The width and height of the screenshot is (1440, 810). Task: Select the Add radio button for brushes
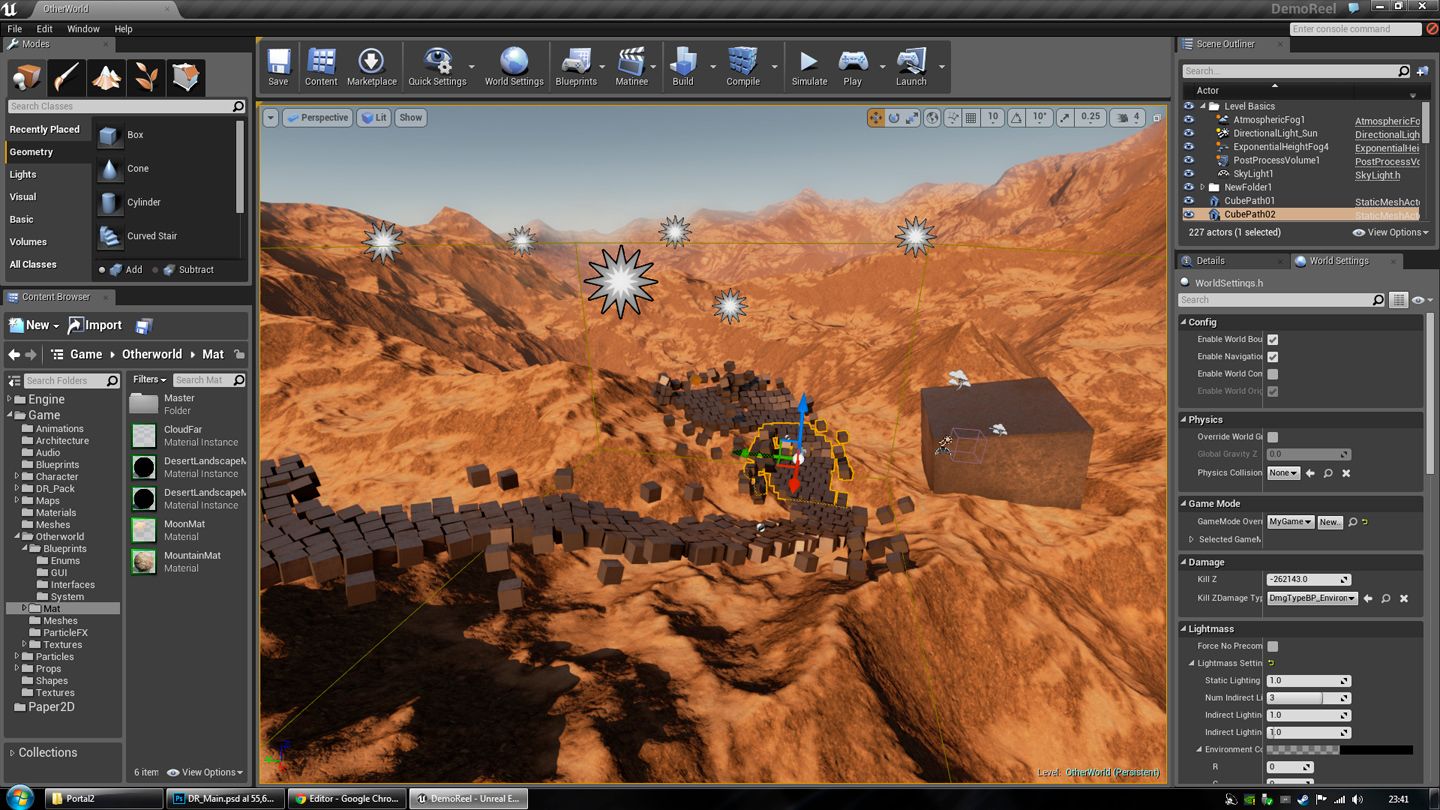pyautogui.click(x=102, y=269)
